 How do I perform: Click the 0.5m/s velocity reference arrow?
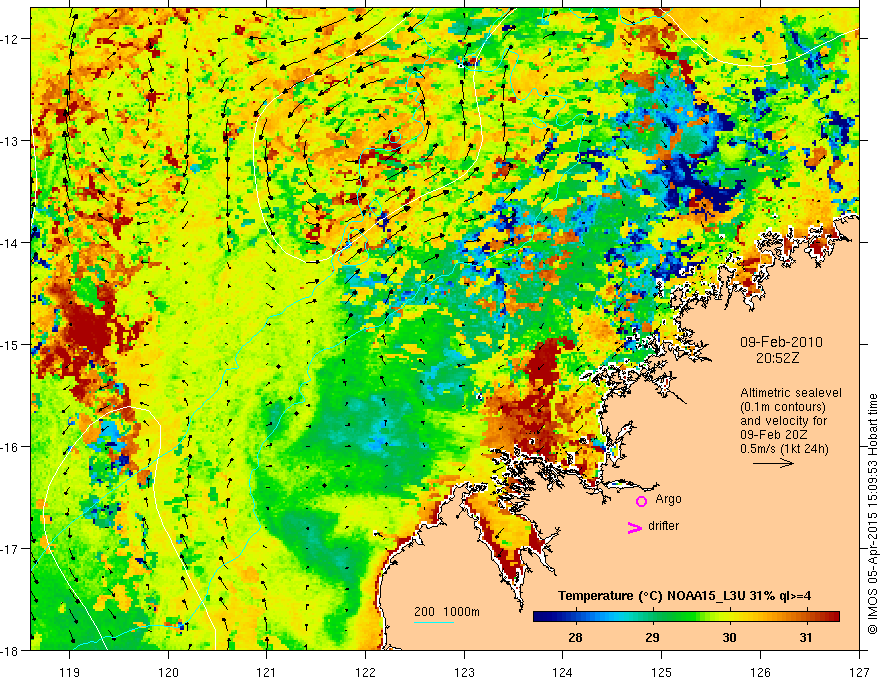[x=773, y=463]
